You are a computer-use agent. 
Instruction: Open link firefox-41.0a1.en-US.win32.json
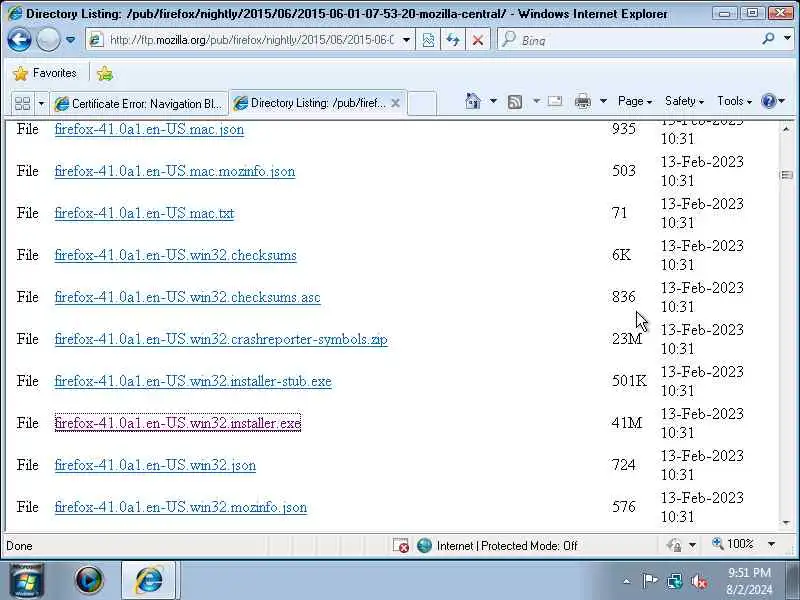pos(155,465)
